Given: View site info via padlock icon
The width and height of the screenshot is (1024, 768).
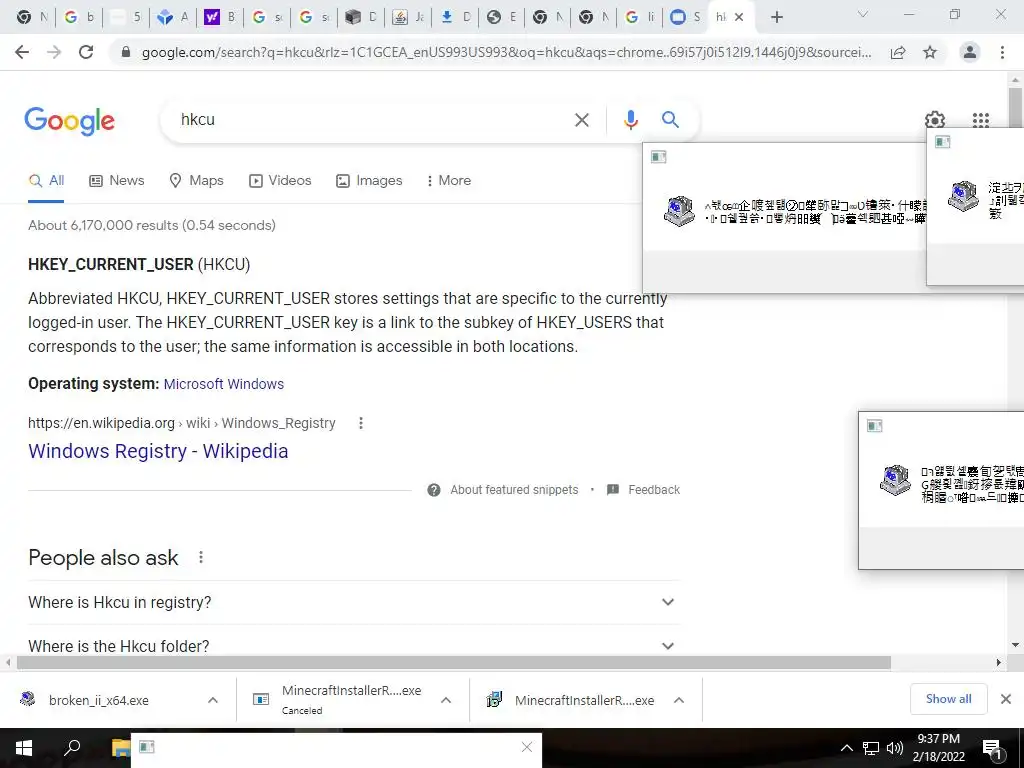Looking at the screenshot, I should 126,52.
